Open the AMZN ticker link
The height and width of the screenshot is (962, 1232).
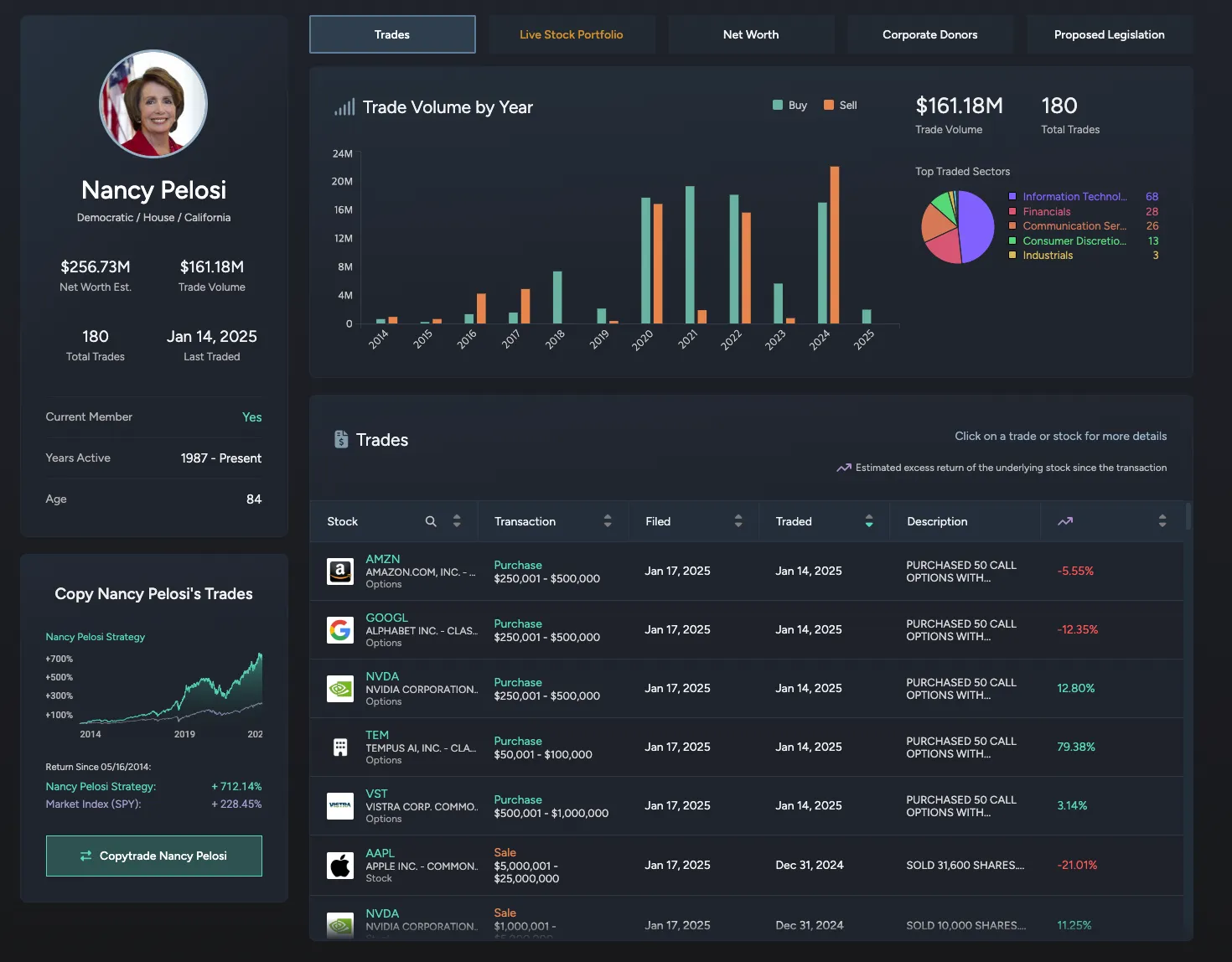click(x=382, y=559)
